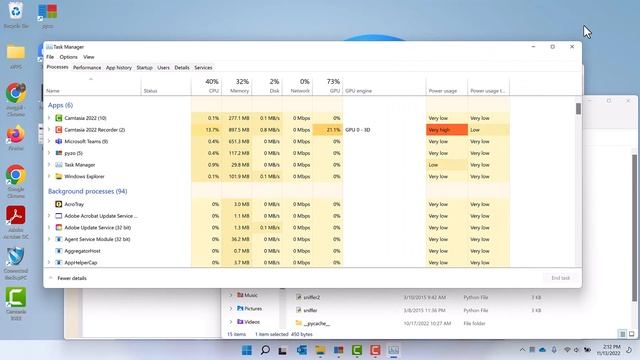Select the Camtasia 2022 process icon
Viewport: 640px width, 360px height.
[58, 118]
